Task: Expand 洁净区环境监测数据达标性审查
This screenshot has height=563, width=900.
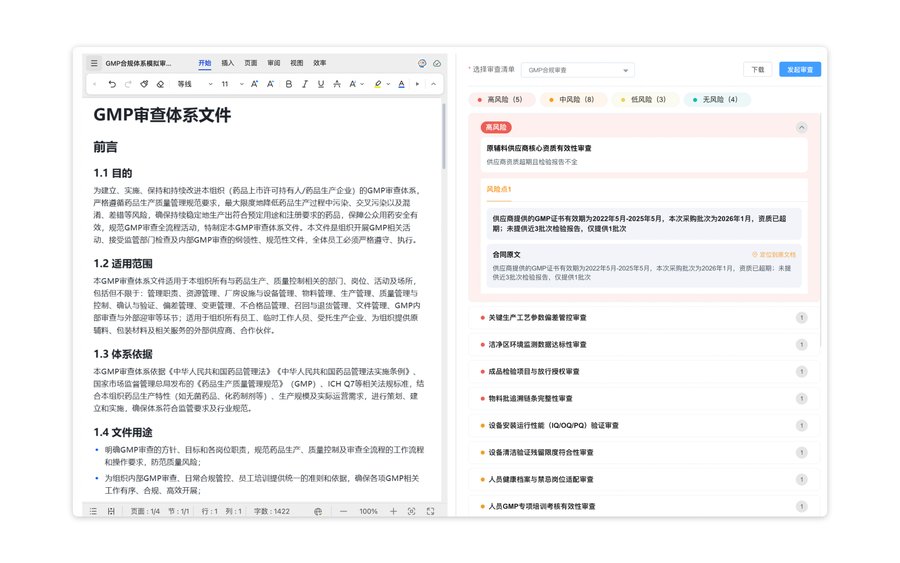Action: 643,344
